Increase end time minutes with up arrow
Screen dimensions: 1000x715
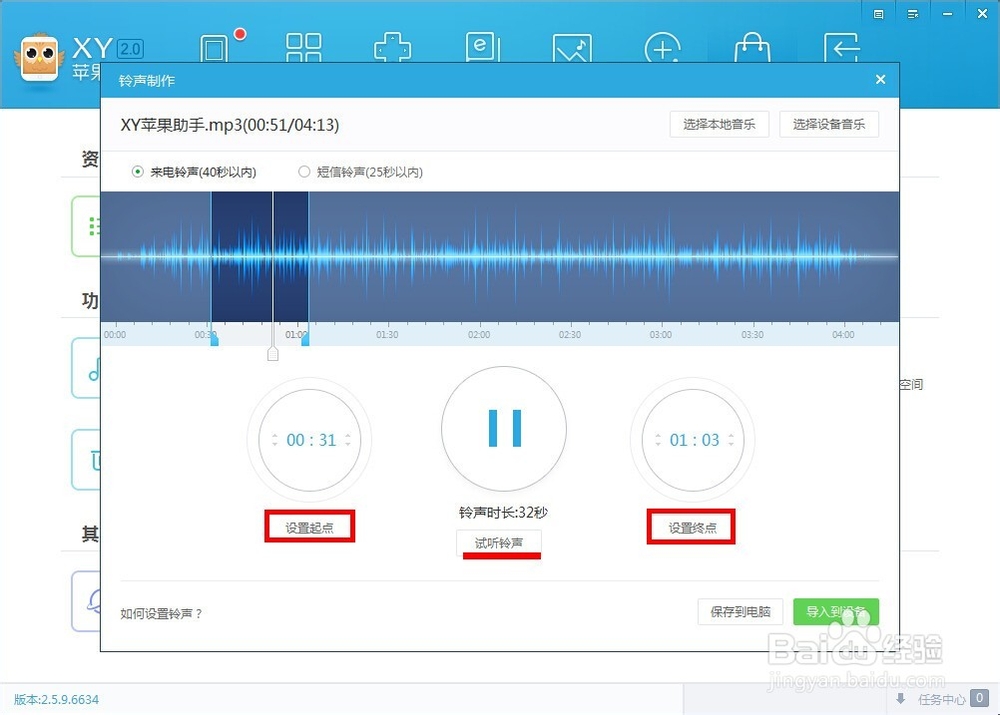(658, 436)
